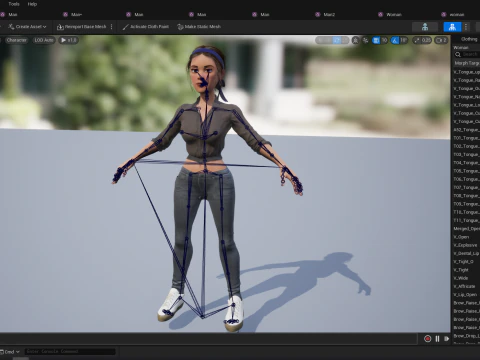This screenshot has height=360, width=480.
Task: Click Make Static Mesh button
Action: 199,27
